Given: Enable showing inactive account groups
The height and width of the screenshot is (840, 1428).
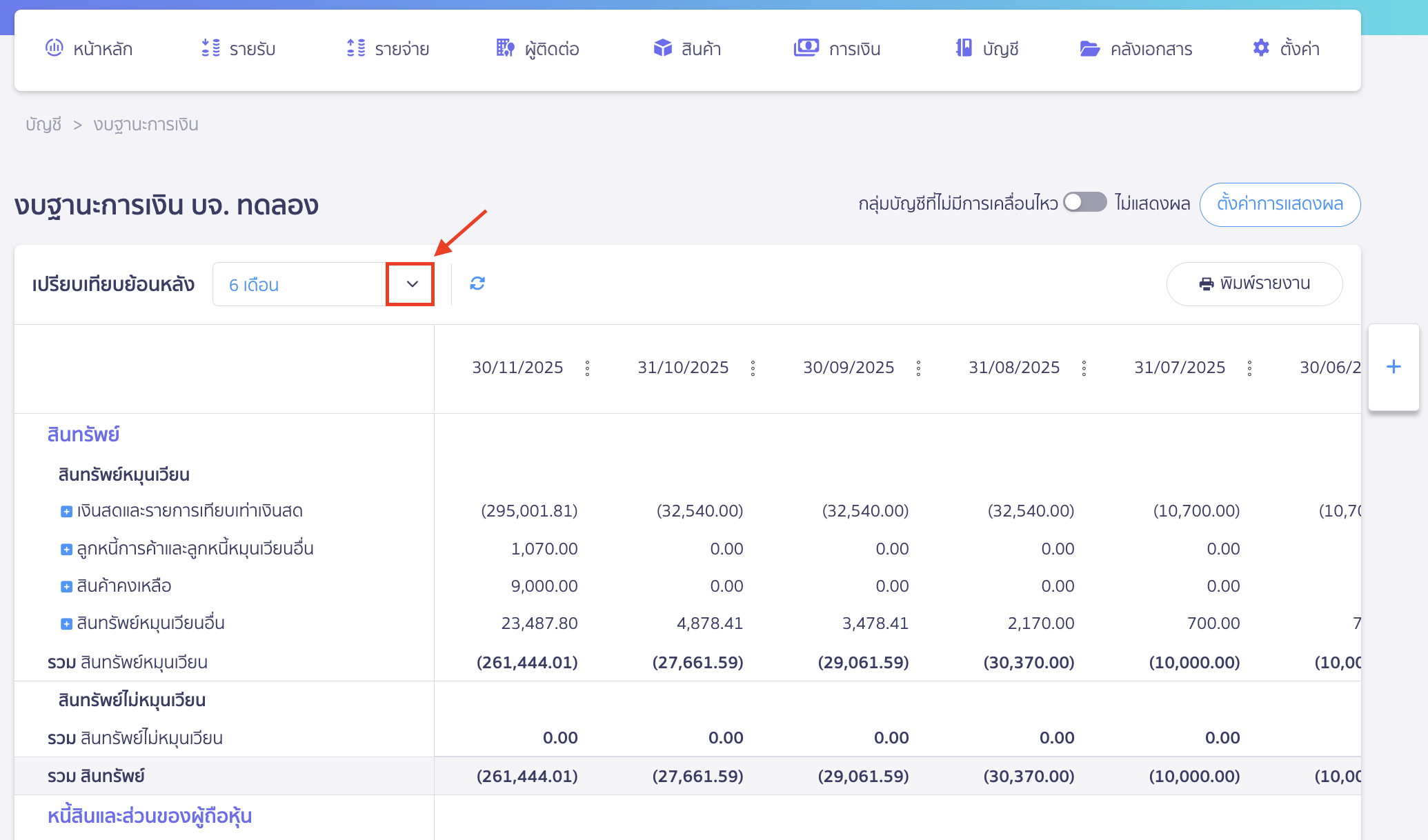Looking at the screenshot, I should pyautogui.click(x=1084, y=202).
